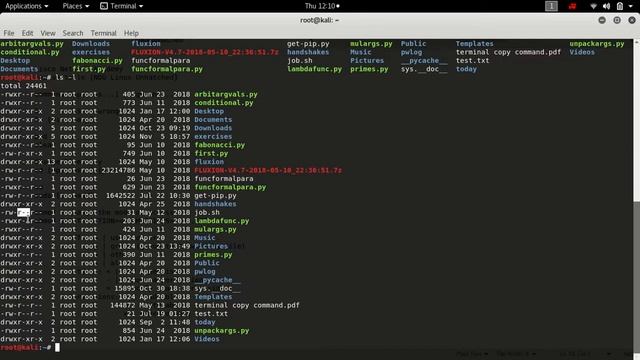Screen dimensions: 640x360
Task: Click 'job.sh' in the long listing
Action: [207, 212]
